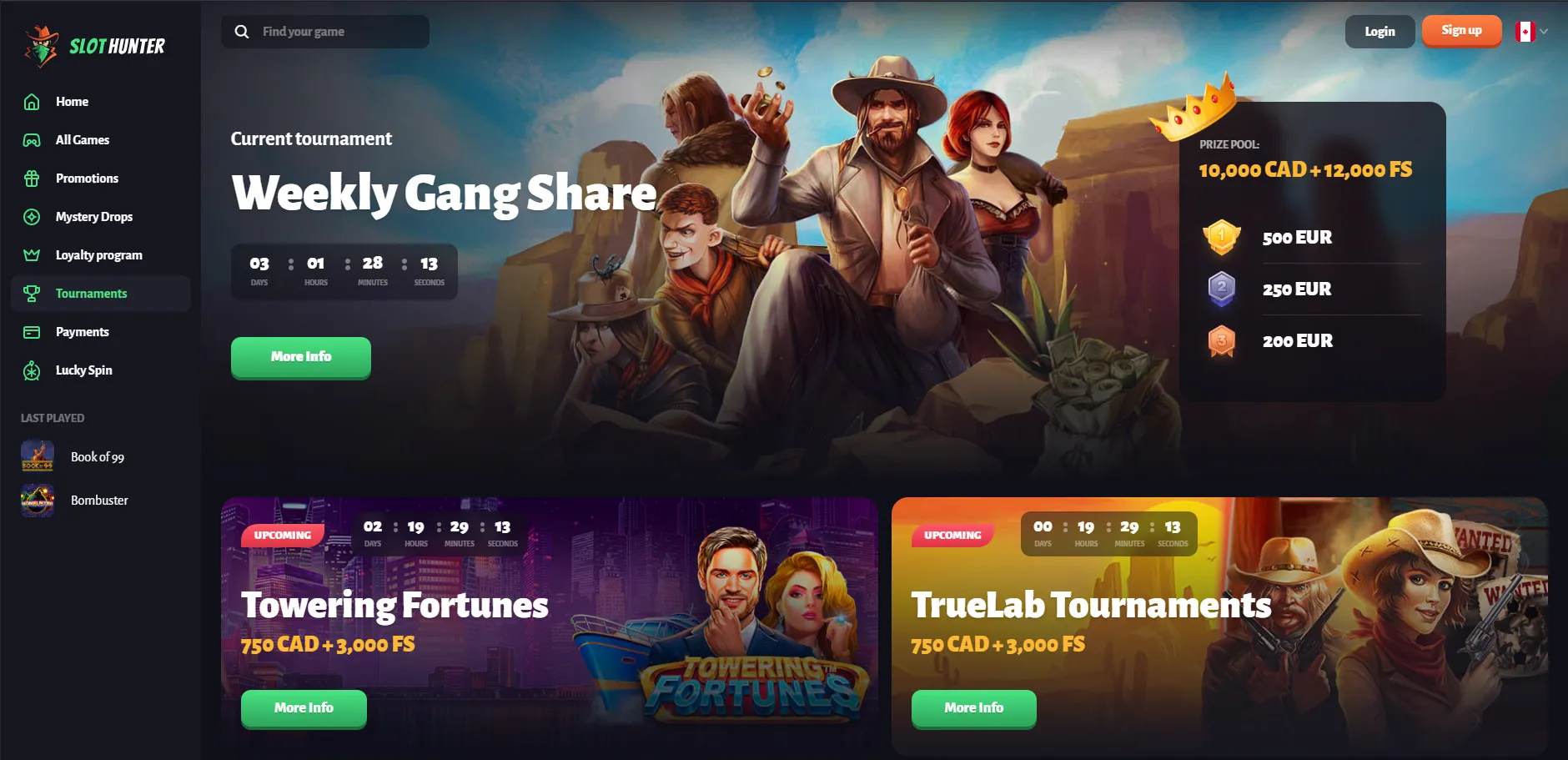The image size is (1568, 760).
Task: Click the Mystery Drops icon in sidebar
Action: tap(32, 217)
